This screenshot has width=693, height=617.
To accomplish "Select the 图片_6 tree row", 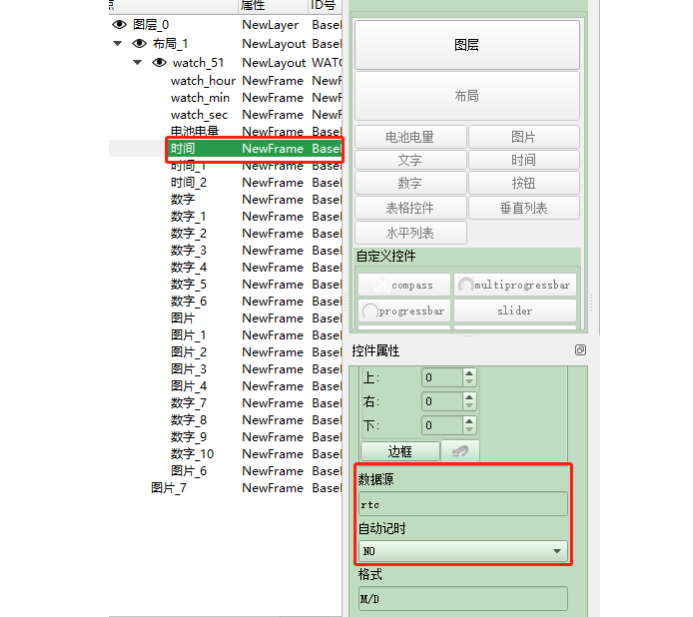I will coord(225,471).
